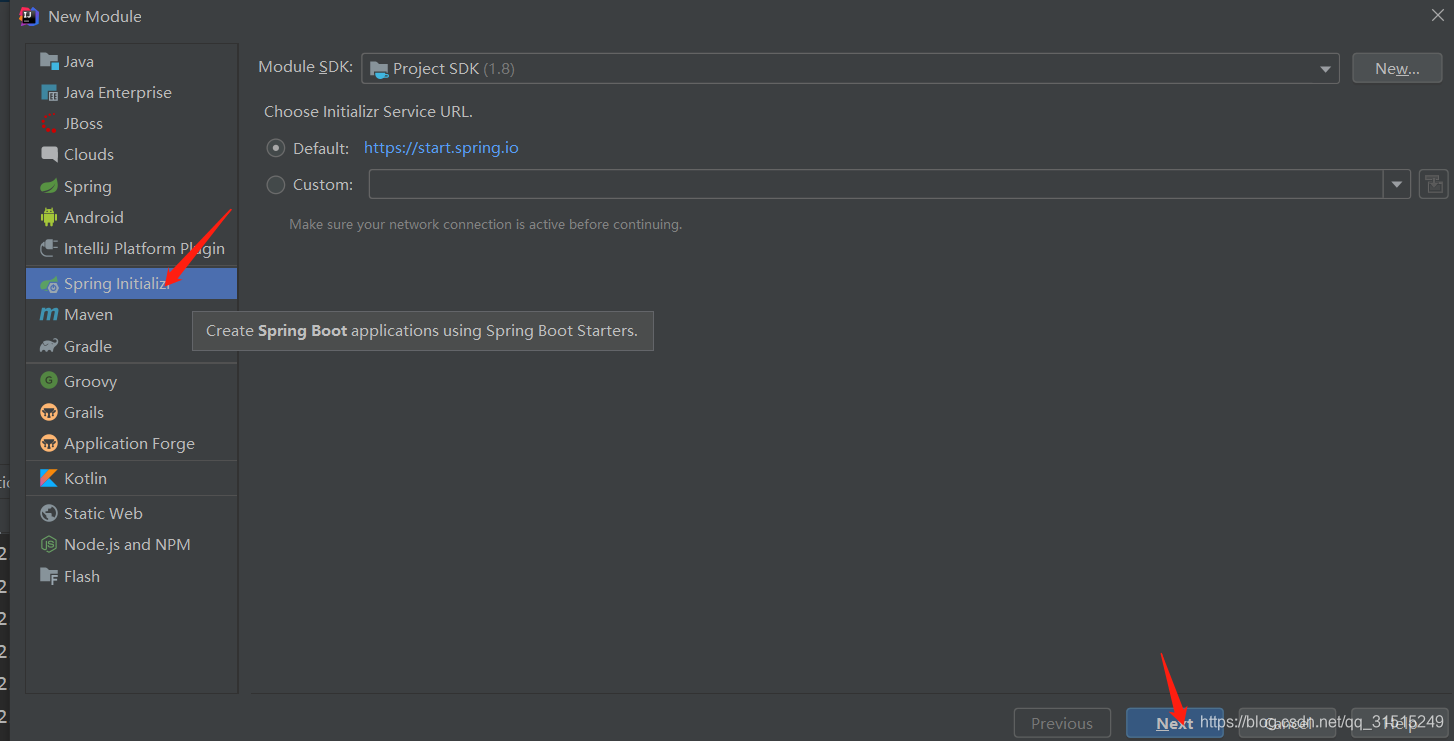Click the Next button
Viewport: 1454px width, 741px height.
click(x=1175, y=723)
